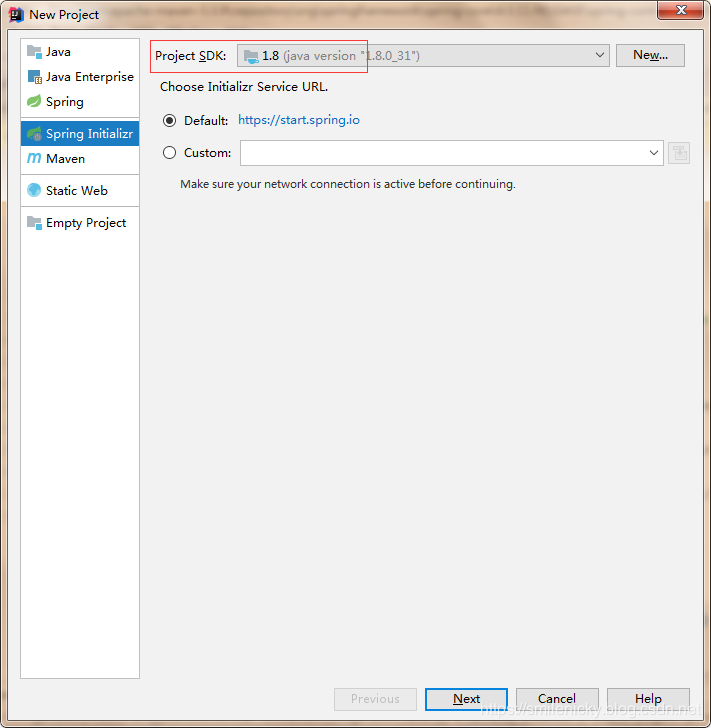This screenshot has width=711, height=728.
Task: Choose the Static Web project type
Action: click(80, 190)
